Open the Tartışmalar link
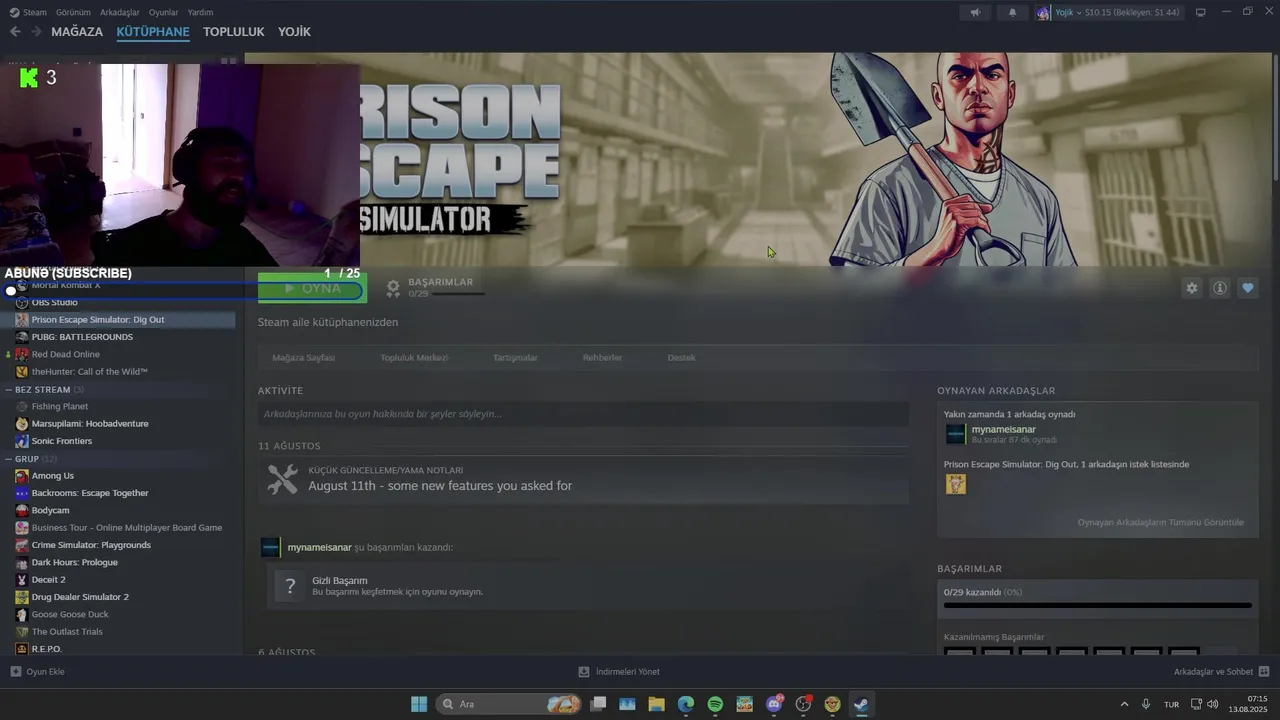This screenshot has width=1280, height=720. point(515,358)
